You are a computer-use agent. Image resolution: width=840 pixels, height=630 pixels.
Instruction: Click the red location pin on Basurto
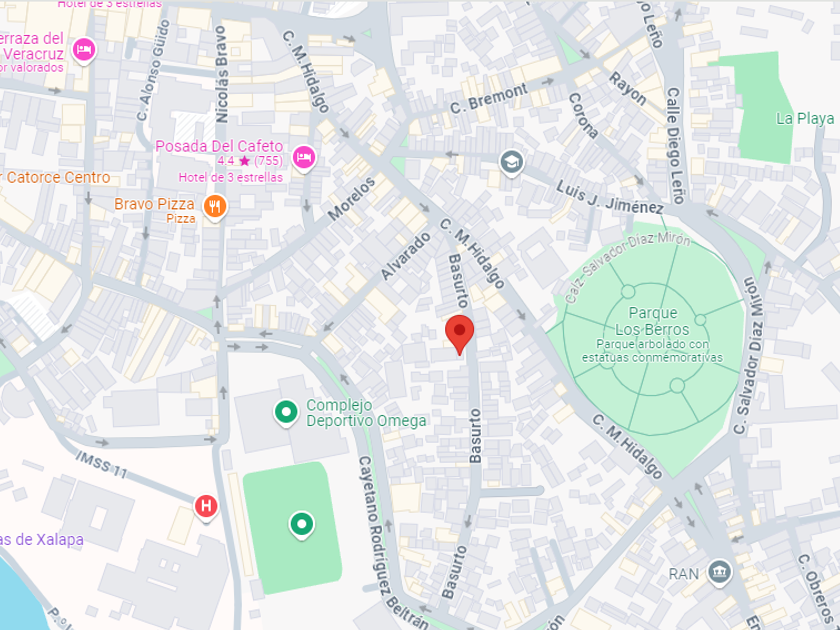[459, 334]
